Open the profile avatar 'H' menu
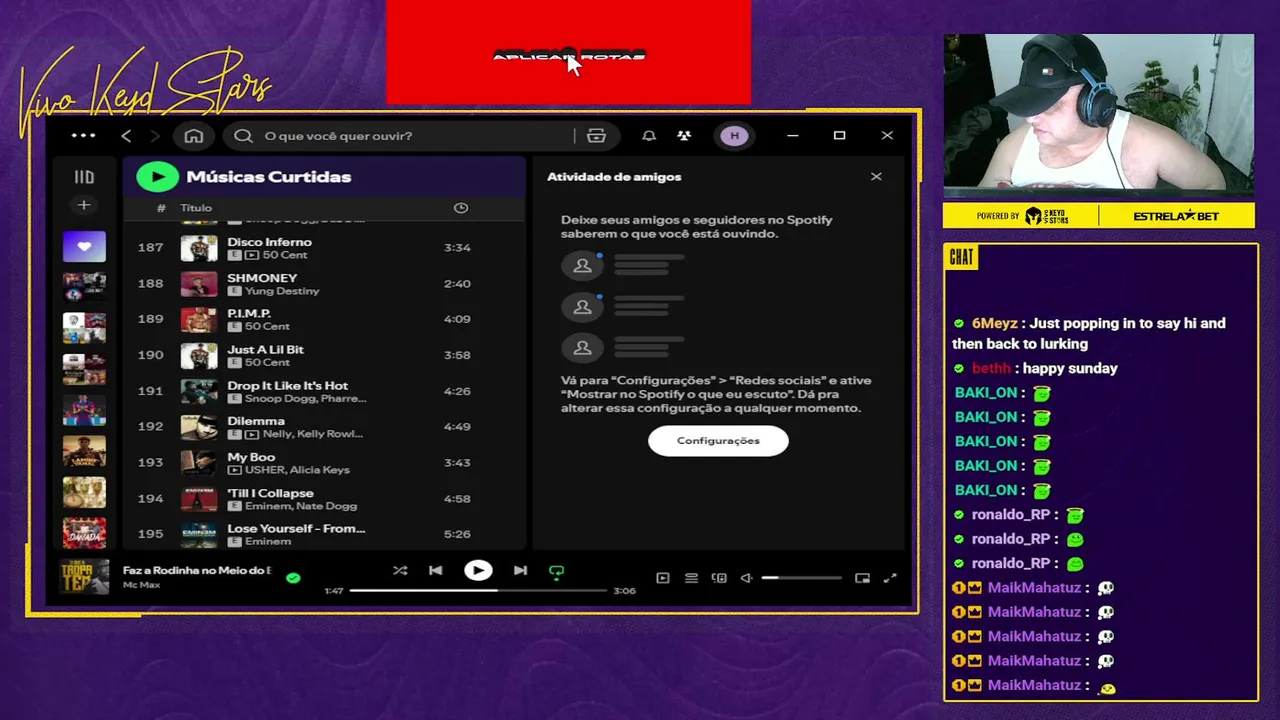Viewport: 1280px width, 720px height. point(735,136)
